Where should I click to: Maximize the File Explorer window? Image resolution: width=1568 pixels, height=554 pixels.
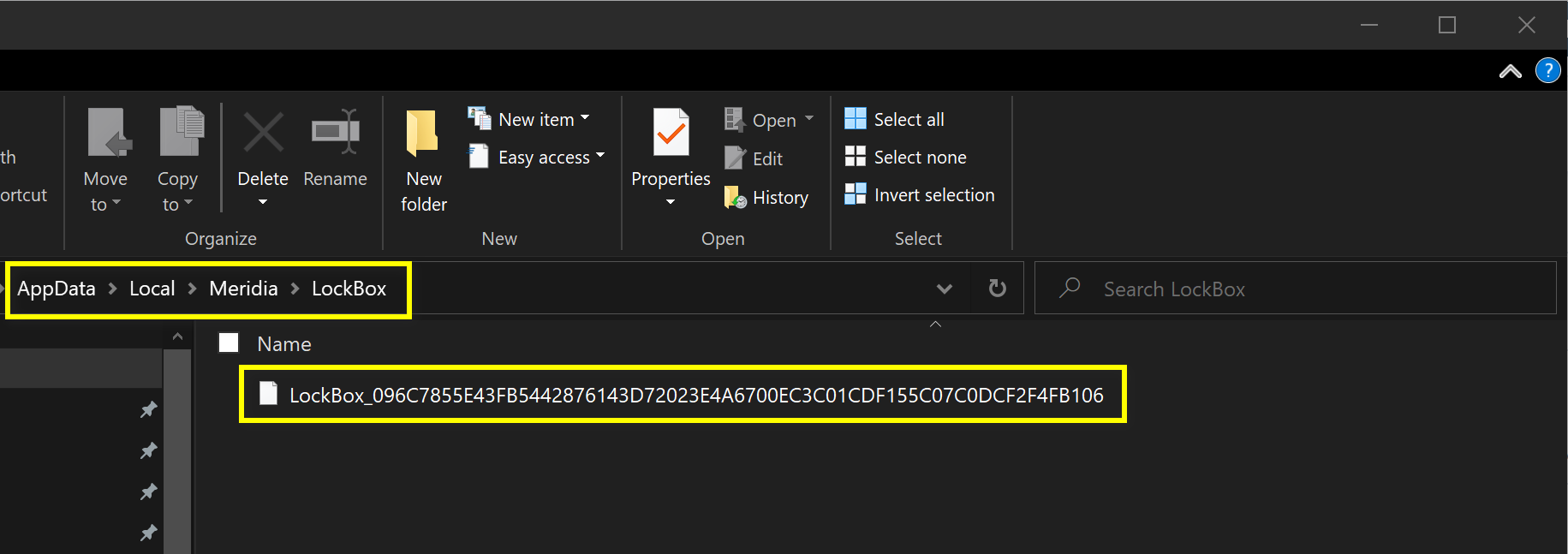point(1447,25)
